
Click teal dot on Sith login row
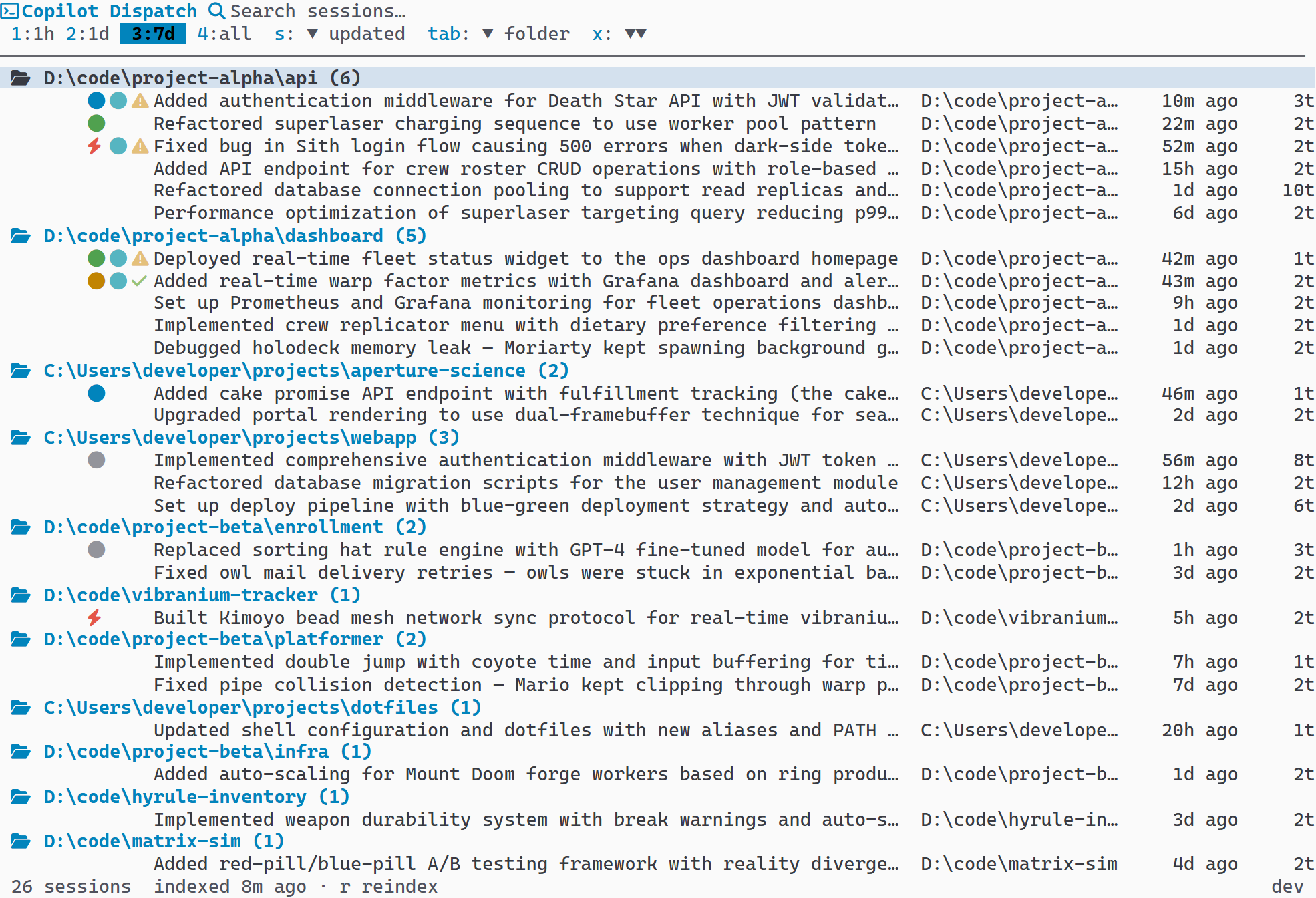pyautogui.click(x=118, y=146)
